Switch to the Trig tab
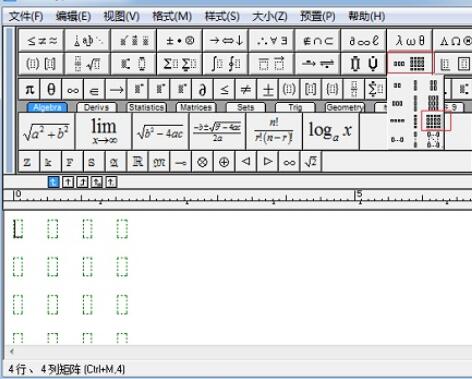 [295, 107]
